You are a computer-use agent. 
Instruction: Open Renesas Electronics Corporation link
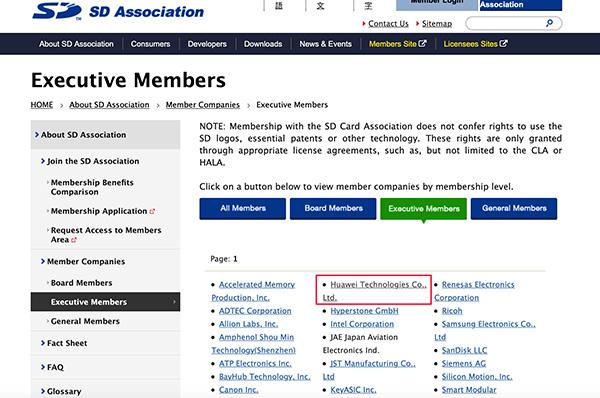(474, 291)
